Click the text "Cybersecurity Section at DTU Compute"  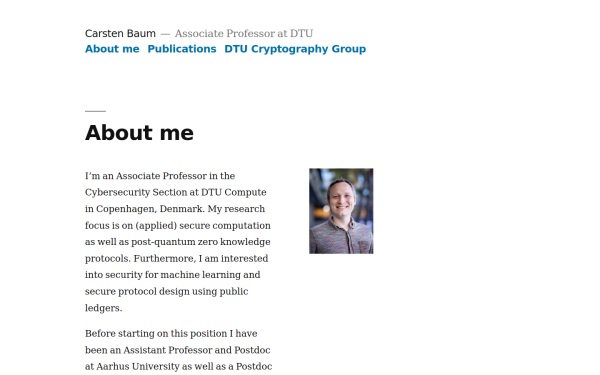click(176, 192)
